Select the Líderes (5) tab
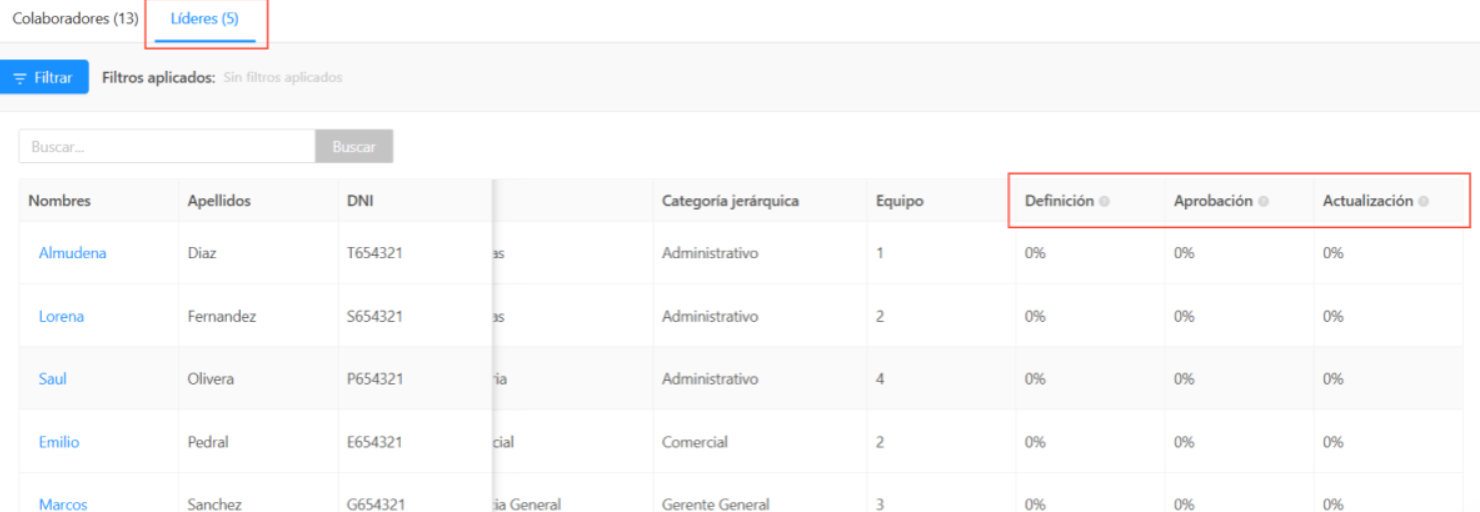This screenshot has width=1480, height=512. (205, 19)
